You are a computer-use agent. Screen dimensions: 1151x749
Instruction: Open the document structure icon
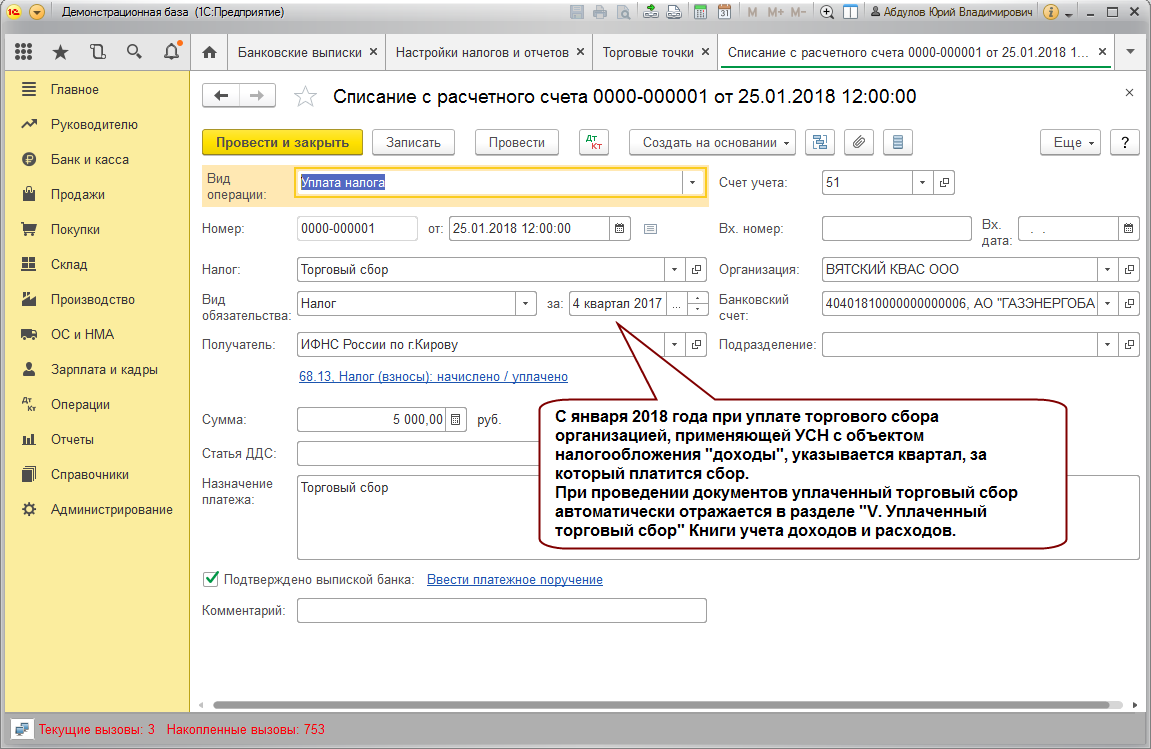click(x=820, y=142)
